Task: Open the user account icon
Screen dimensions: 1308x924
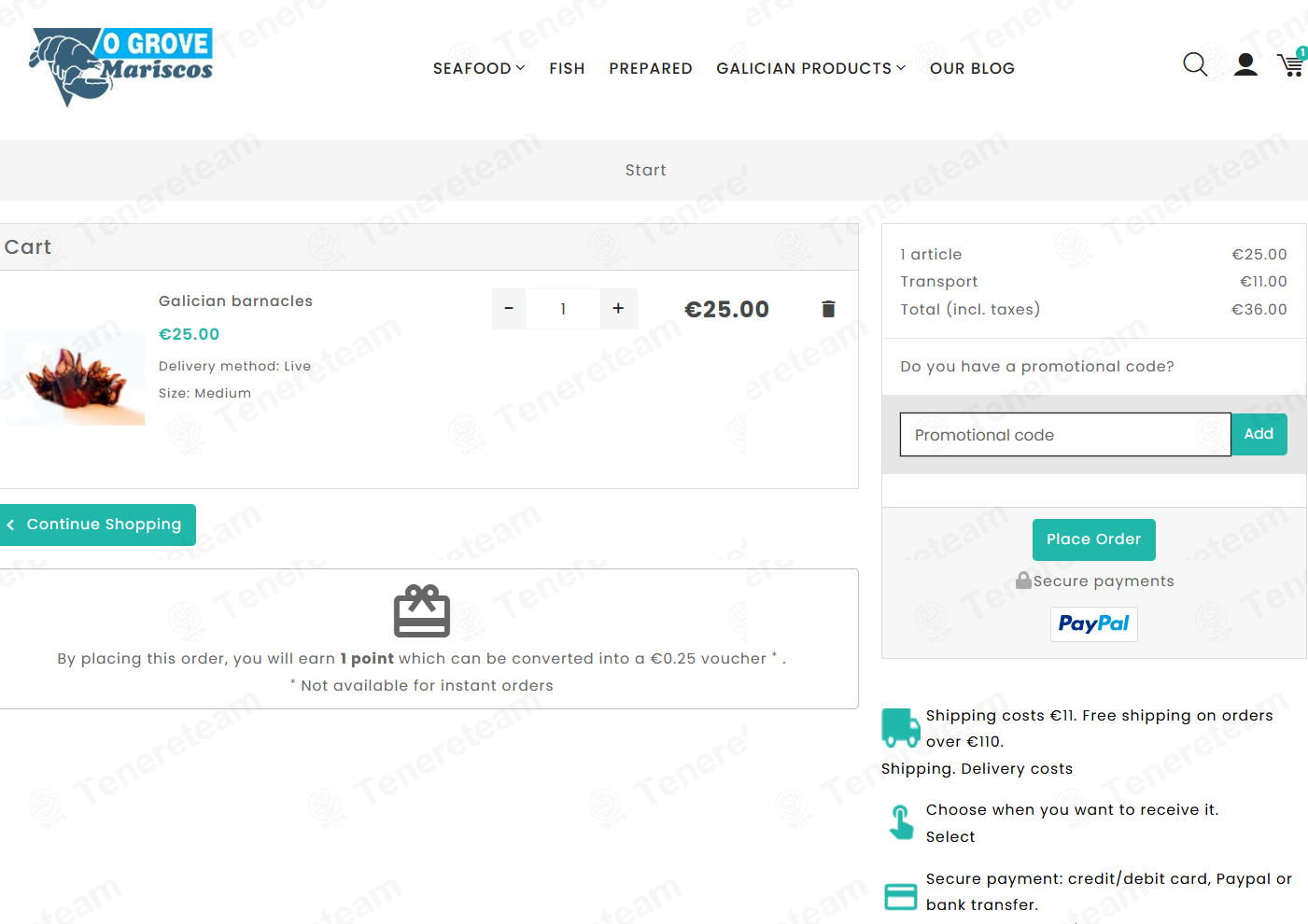Action: click(1245, 64)
